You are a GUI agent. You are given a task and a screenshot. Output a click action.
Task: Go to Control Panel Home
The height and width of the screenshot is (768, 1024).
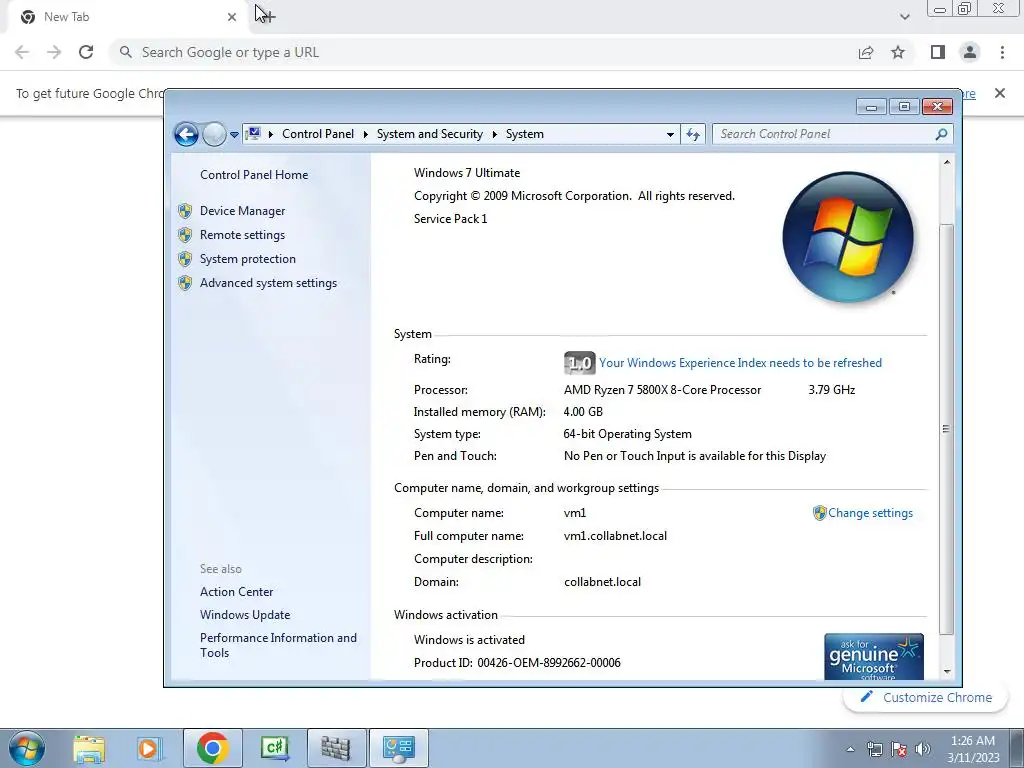(x=254, y=175)
